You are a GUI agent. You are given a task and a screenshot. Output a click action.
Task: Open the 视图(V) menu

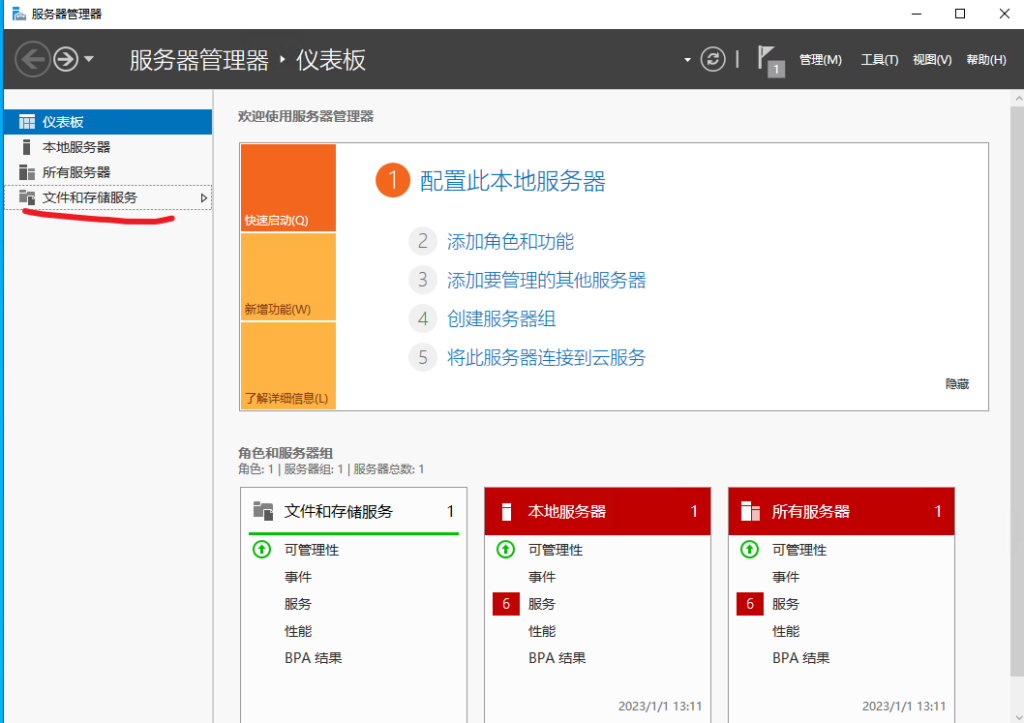[x=932, y=60]
